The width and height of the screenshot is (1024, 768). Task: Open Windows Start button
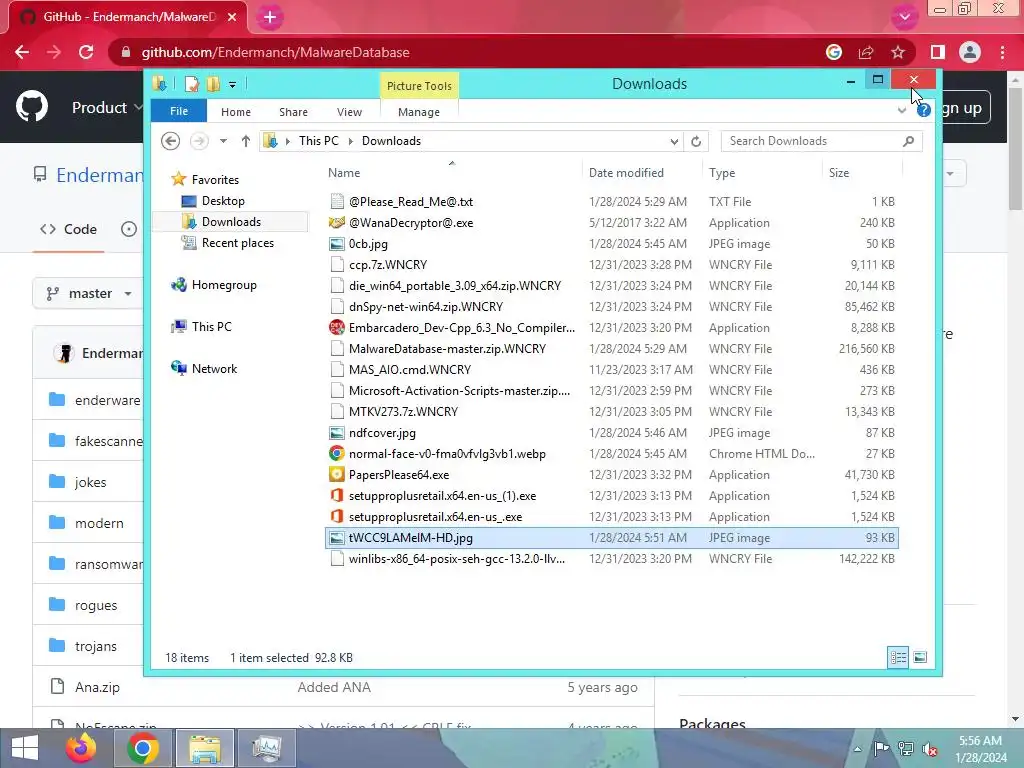[25, 748]
